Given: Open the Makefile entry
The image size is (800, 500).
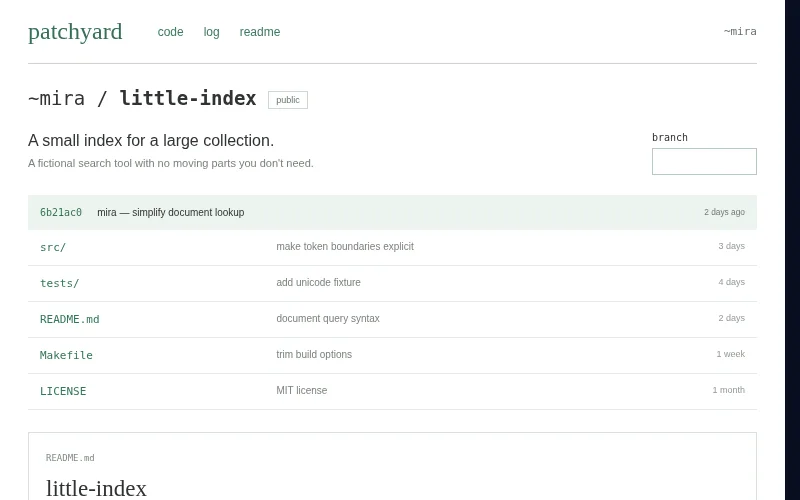Looking at the screenshot, I should coord(66,355).
